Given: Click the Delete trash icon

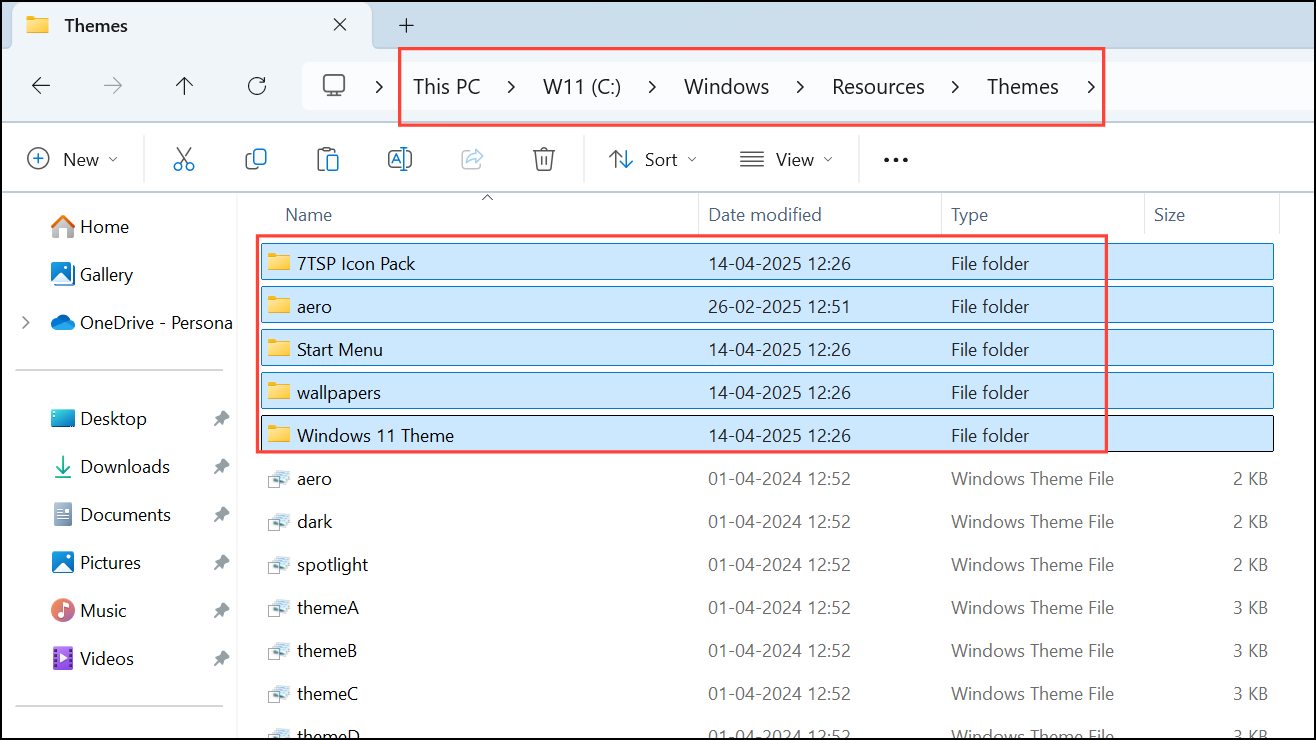Looking at the screenshot, I should click(x=544, y=159).
